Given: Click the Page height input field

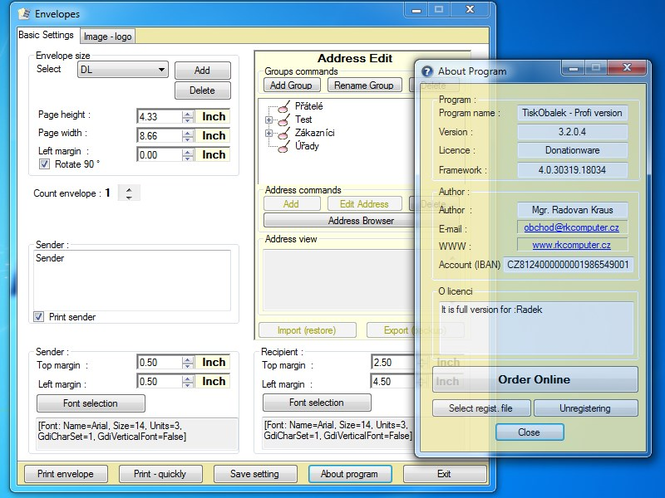Looking at the screenshot, I should point(160,116).
